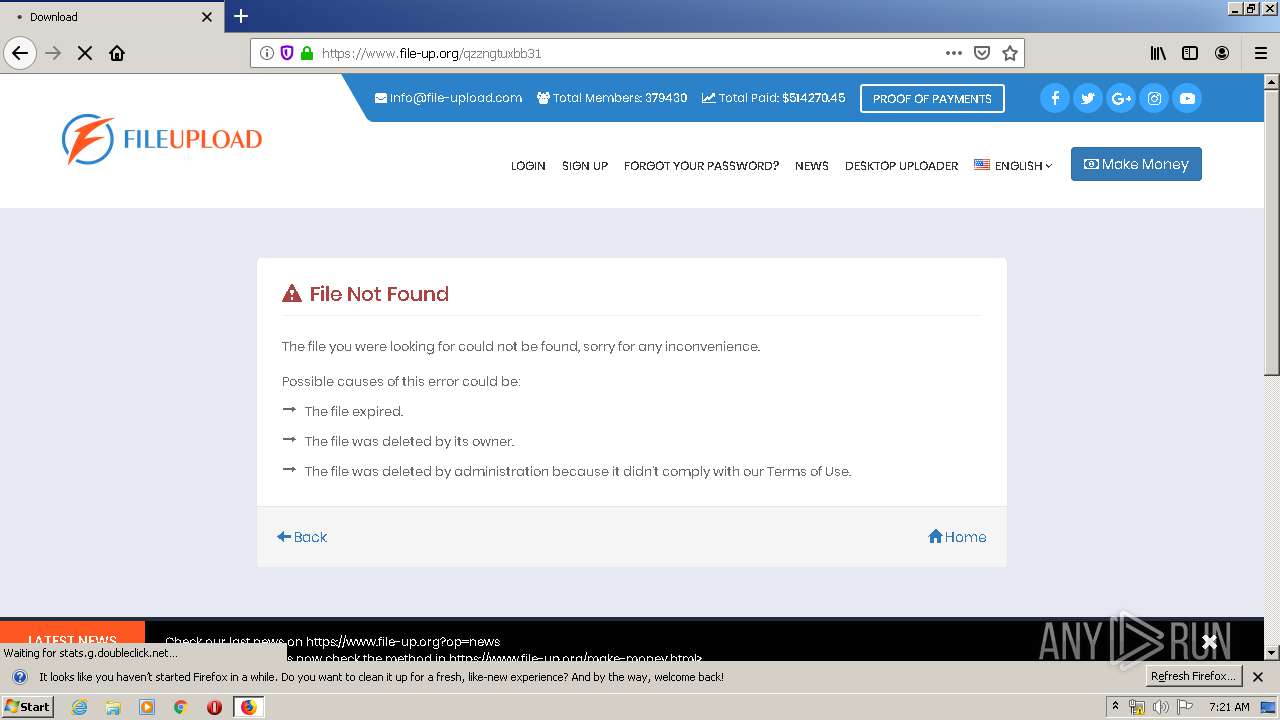The image size is (1280, 720).
Task: Click the FileUpload logo
Action: click(x=162, y=139)
